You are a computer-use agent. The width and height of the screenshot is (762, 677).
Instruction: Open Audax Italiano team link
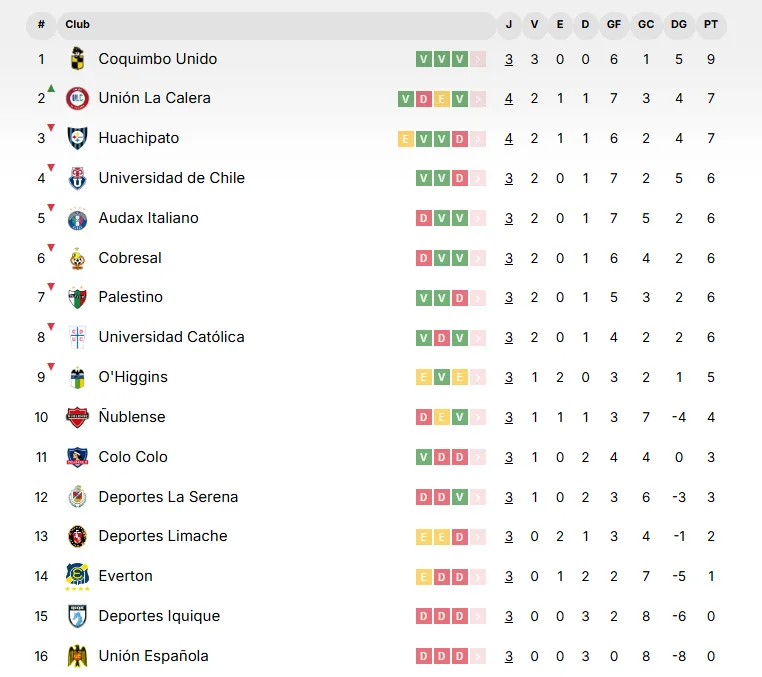coord(148,218)
